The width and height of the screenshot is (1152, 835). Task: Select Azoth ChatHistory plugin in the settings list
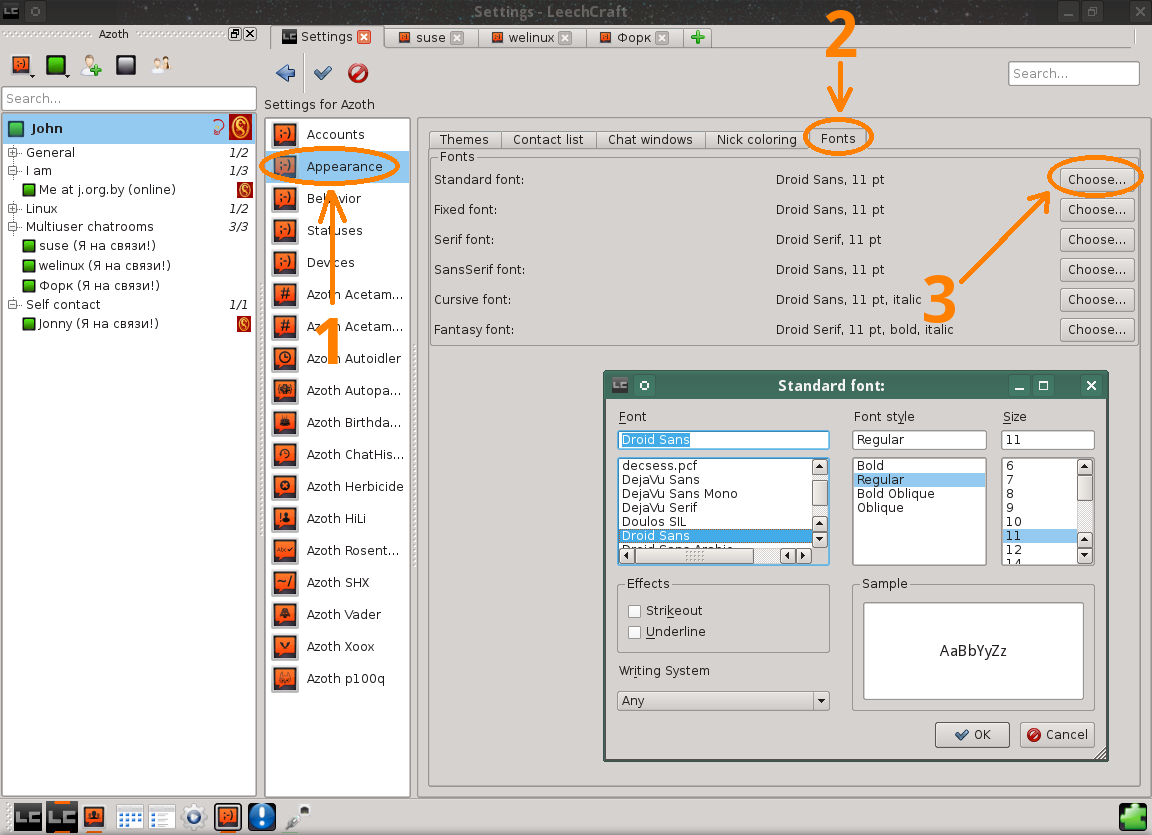337,455
